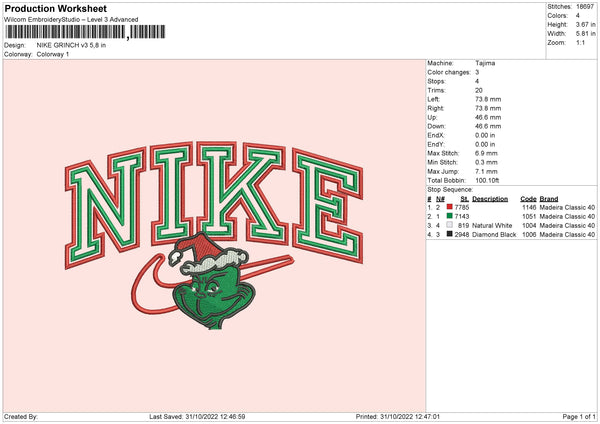Select 'Wilcom EmbroideryStudio – Level 3 Advanced' text
This screenshot has width=600, height=424.
[x=71, y=20]
